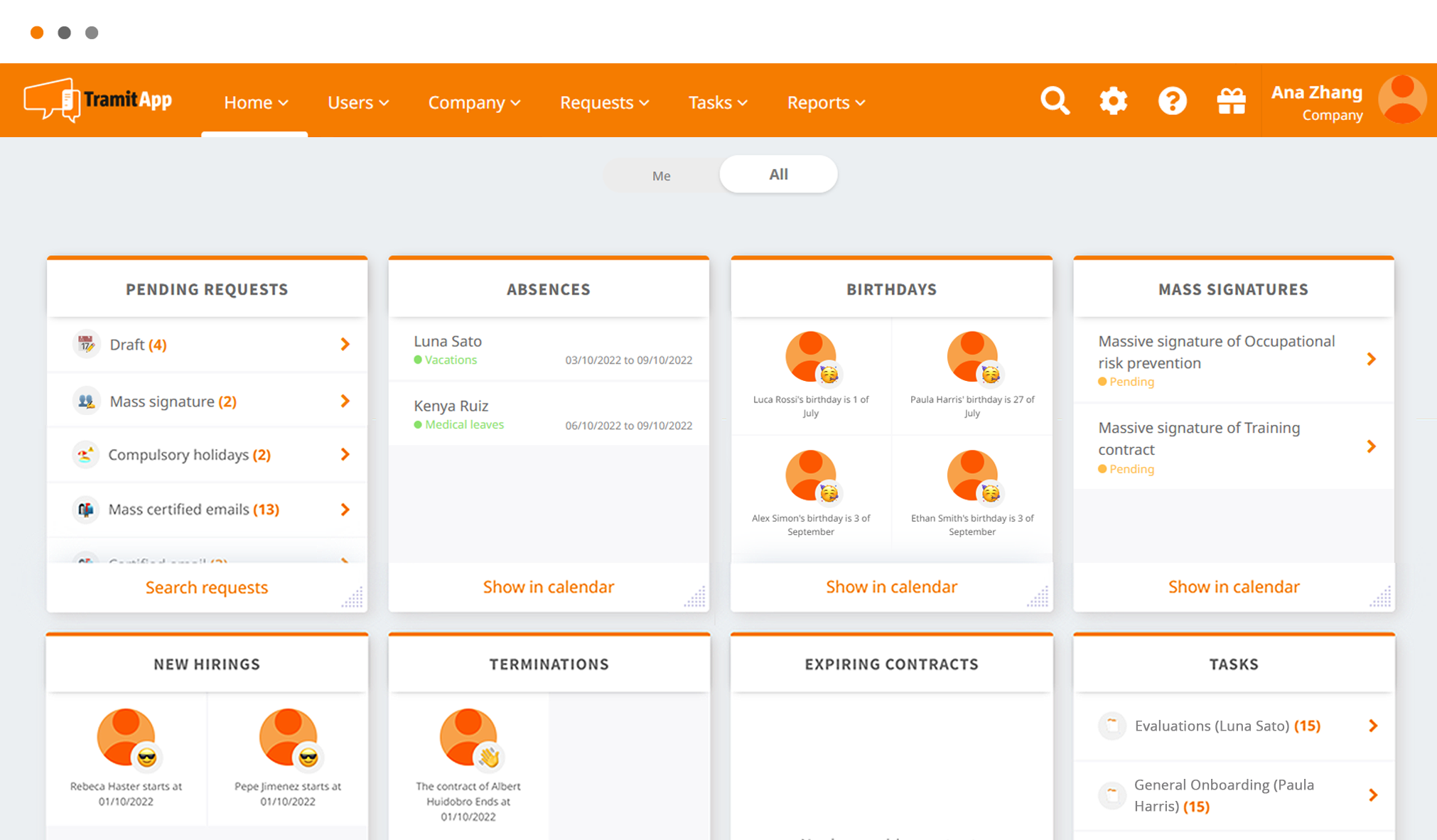Screen dimensions: 1437x840
Task: Click Alex Simon's birthday avatar
Action: [811, 475]
